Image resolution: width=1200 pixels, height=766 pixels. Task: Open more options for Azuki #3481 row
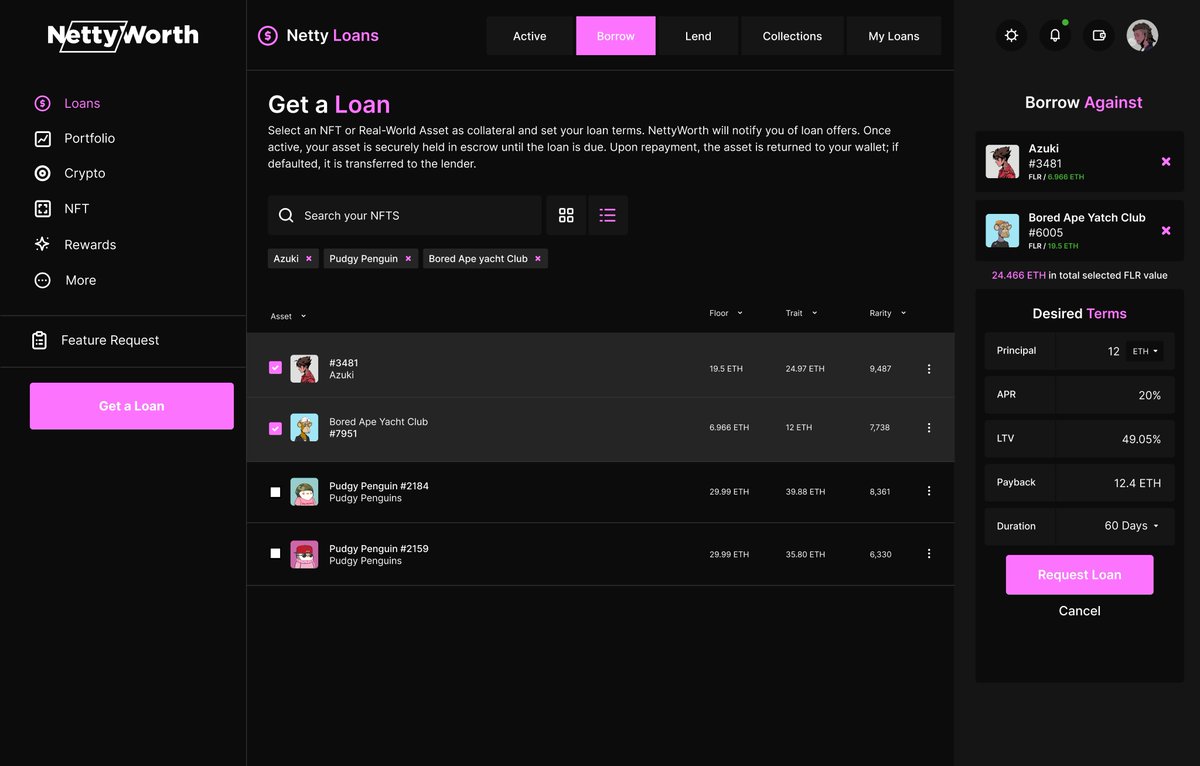point(929,369)
